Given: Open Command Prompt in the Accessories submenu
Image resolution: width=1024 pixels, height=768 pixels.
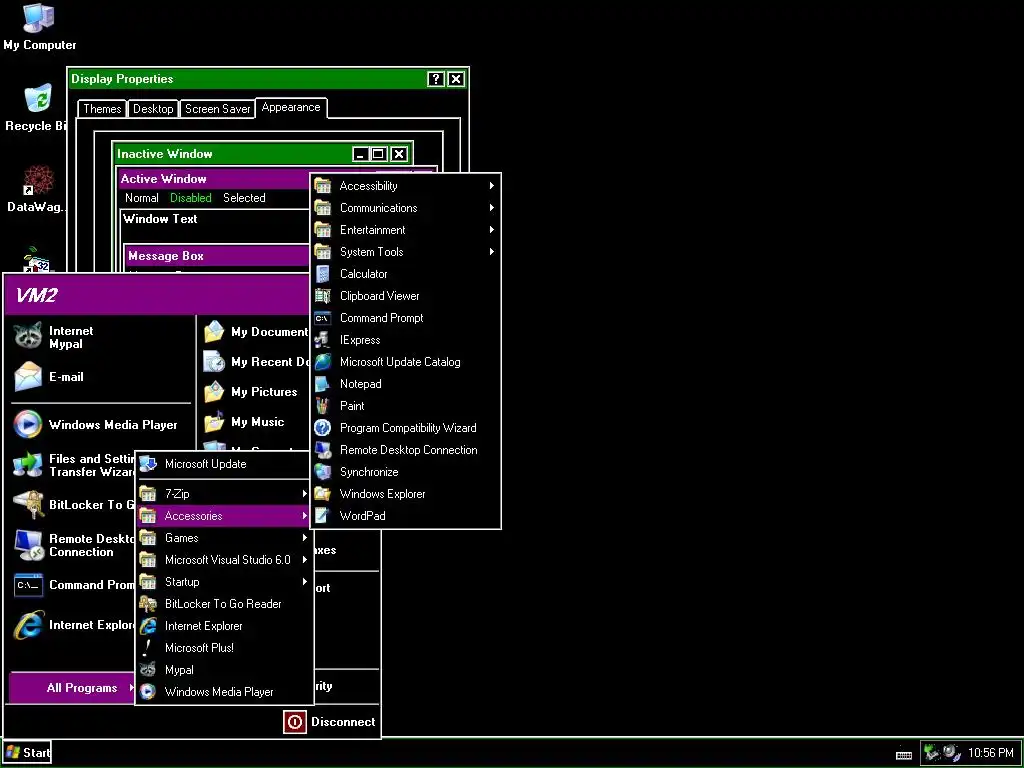Looking at the screenshot, I should tap(405, 318).
